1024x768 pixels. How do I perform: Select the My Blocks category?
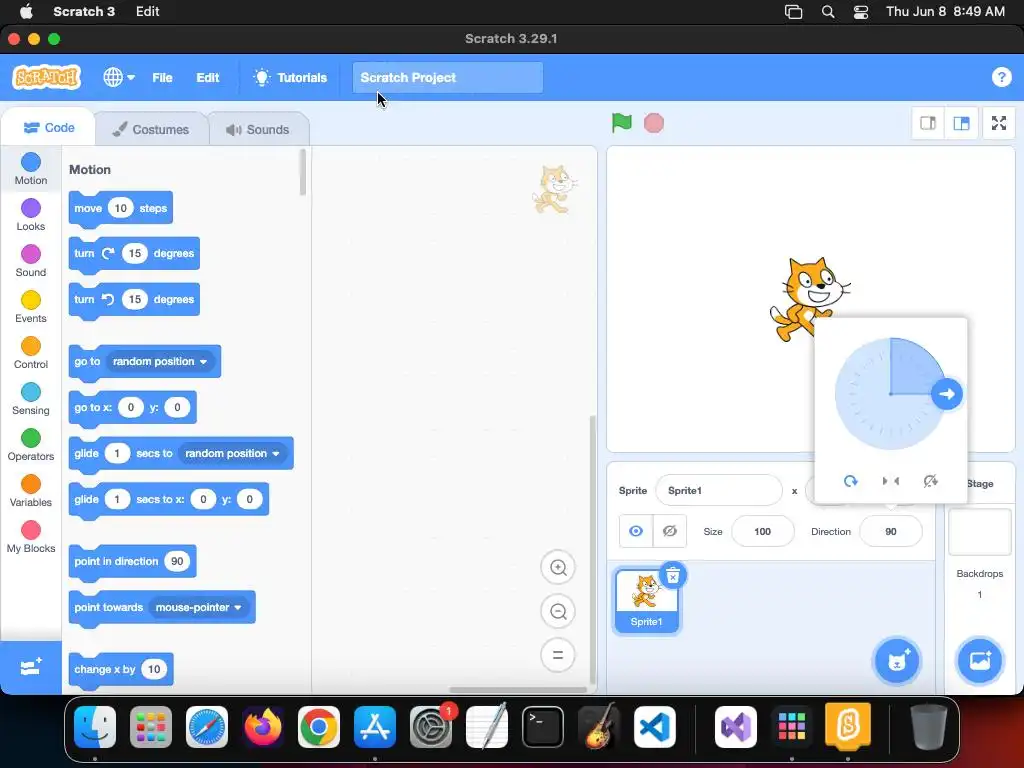tap(31, 537)
